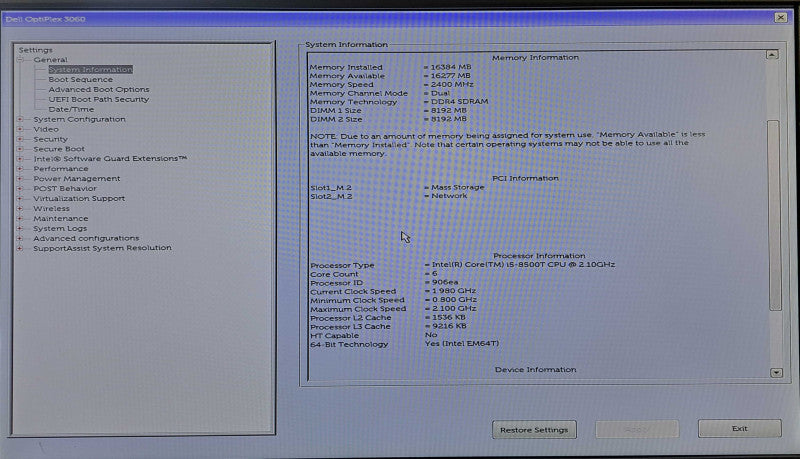Click the Processor L3 Cache 9216 KB value
Screen dimensions: 800x459
coord(446,326)
